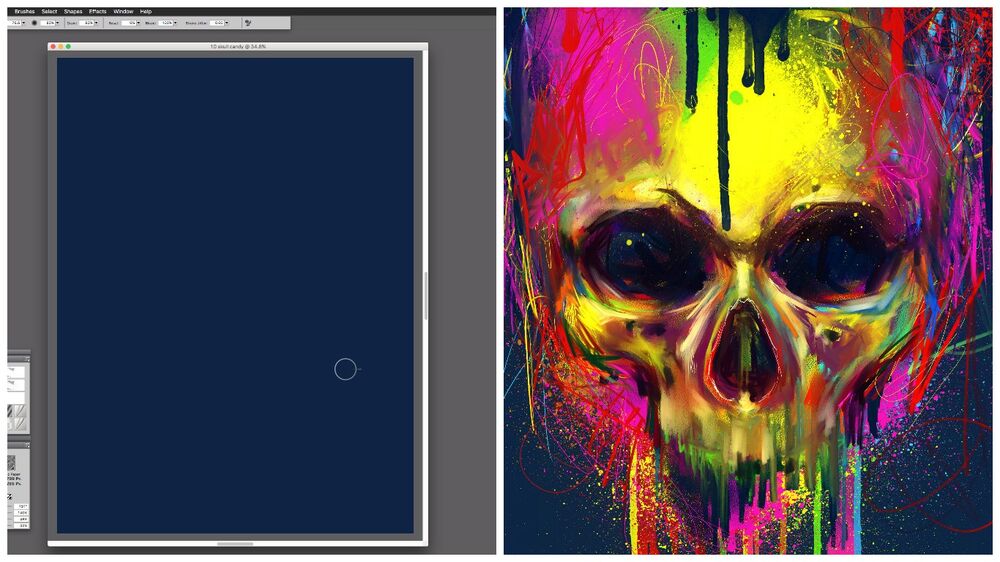1000x562 pixels.
Task: Open the paper panel options menu
Action: [x=27, y=445]
